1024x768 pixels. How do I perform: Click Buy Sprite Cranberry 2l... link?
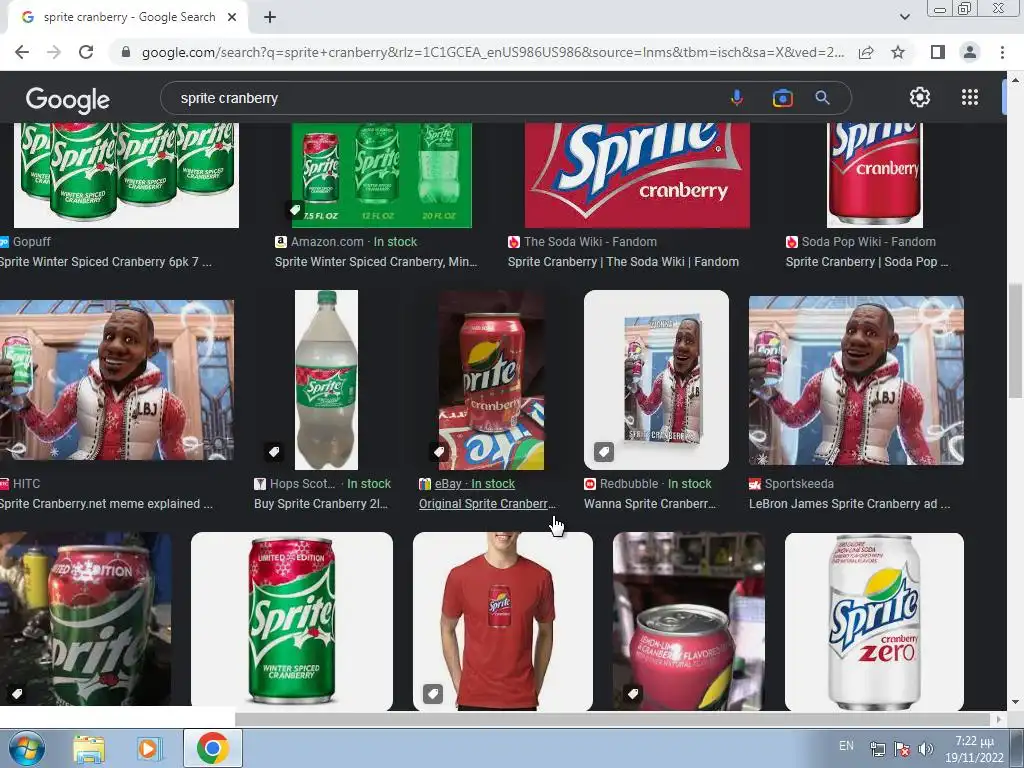(321, 504)
